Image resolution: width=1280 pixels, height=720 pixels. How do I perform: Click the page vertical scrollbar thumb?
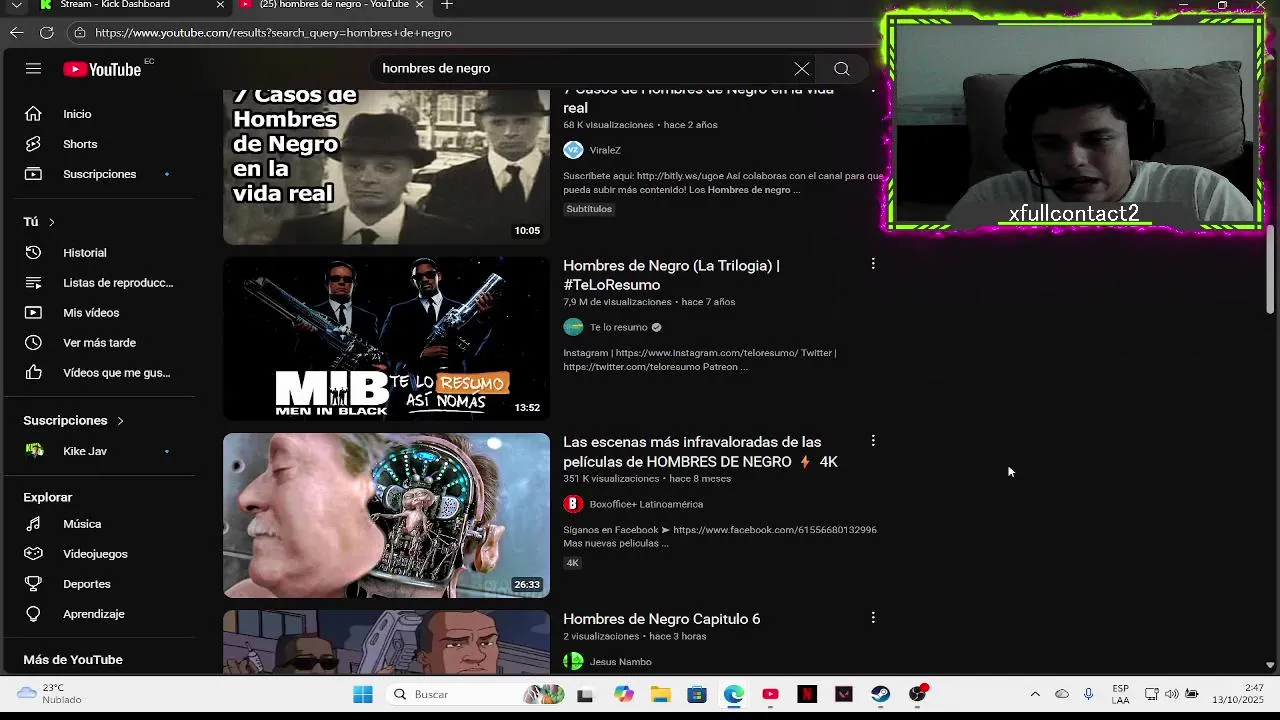[1271, 270]
